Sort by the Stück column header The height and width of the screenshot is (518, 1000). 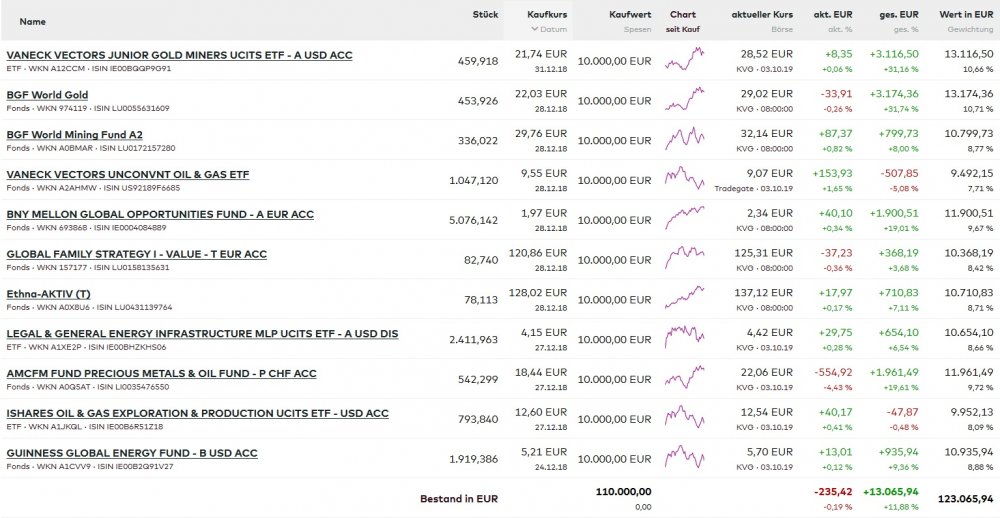pyautogui.click(x=485, y=14)
